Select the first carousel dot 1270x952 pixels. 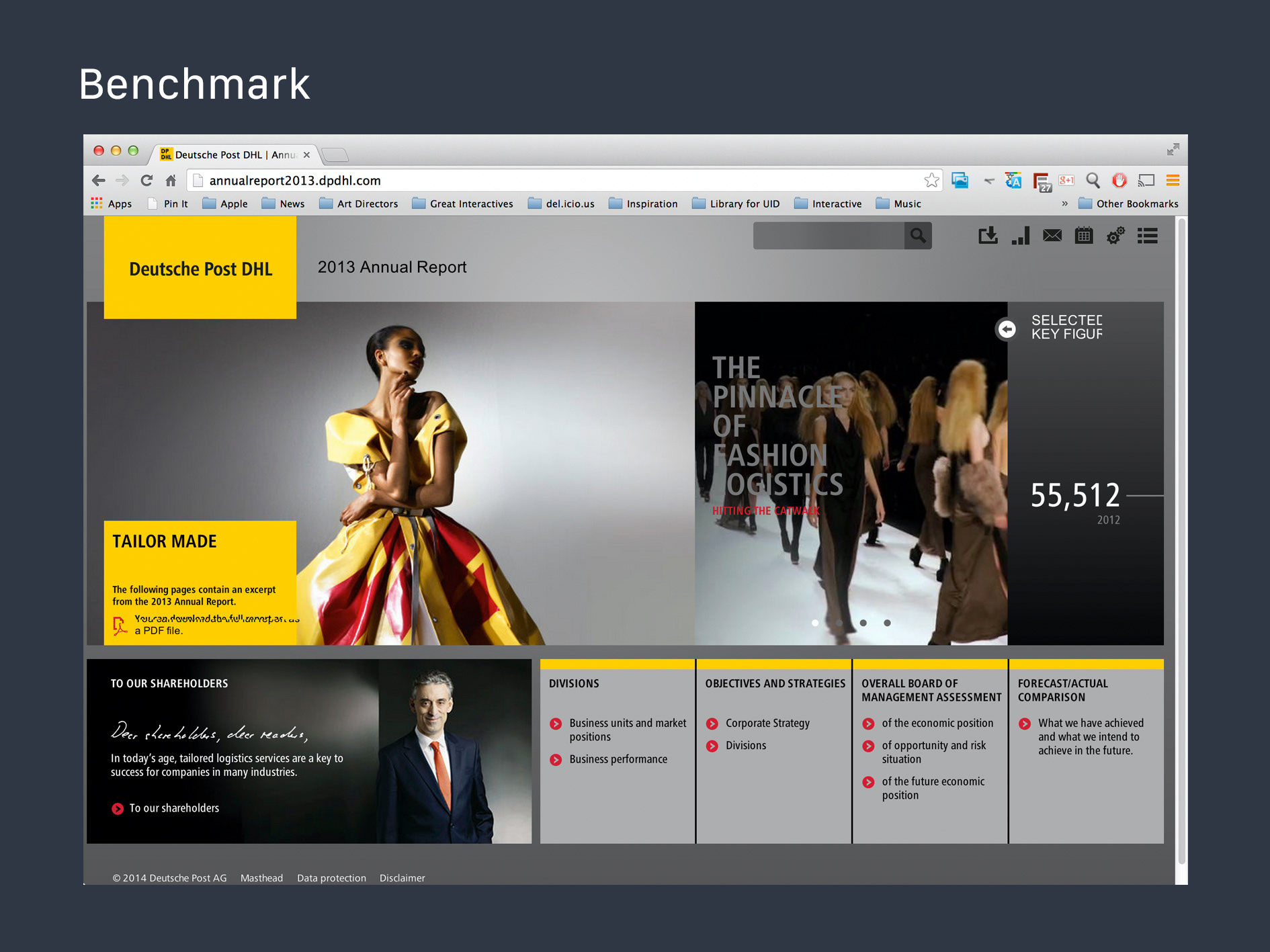tap(815, 623)
